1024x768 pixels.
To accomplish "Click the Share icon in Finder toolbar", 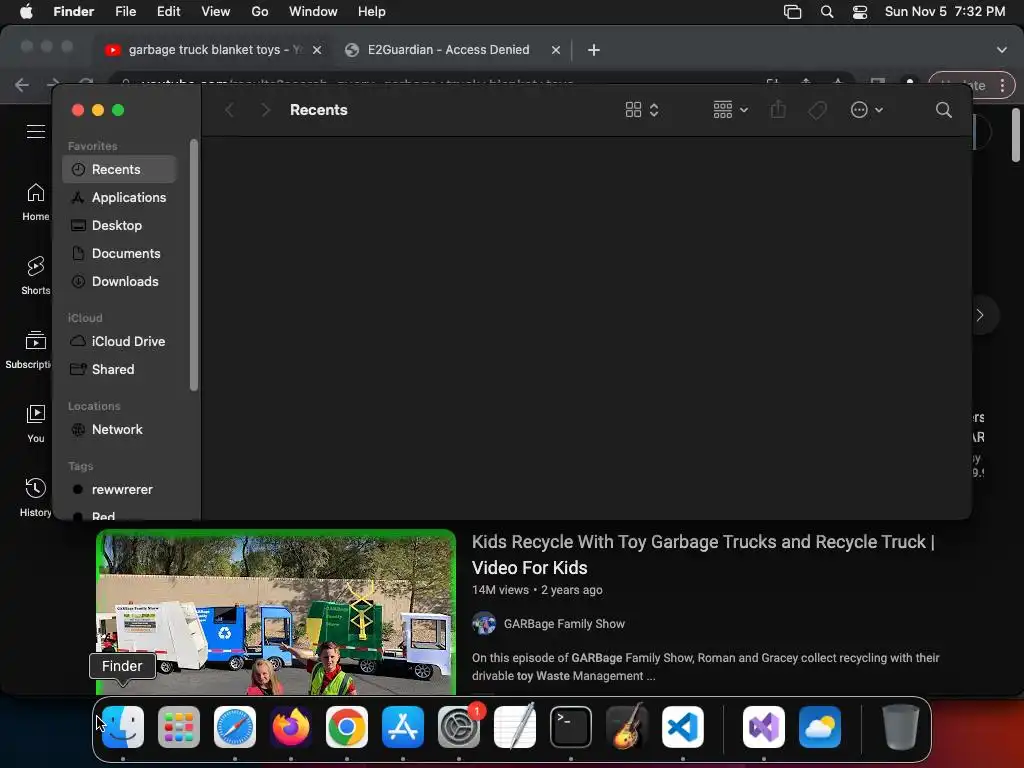I will pos(778,110).
